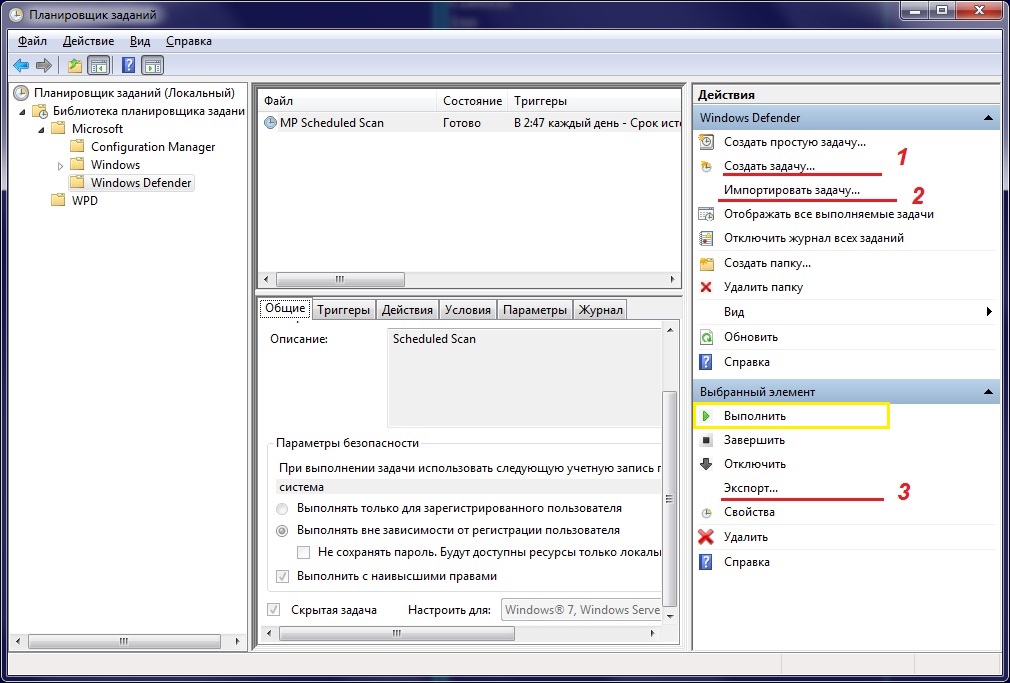The width and height of the screenshot is (1010, 683).
Task: Click the Планировщик заданий root clock icon
Action: pos(21,93)
